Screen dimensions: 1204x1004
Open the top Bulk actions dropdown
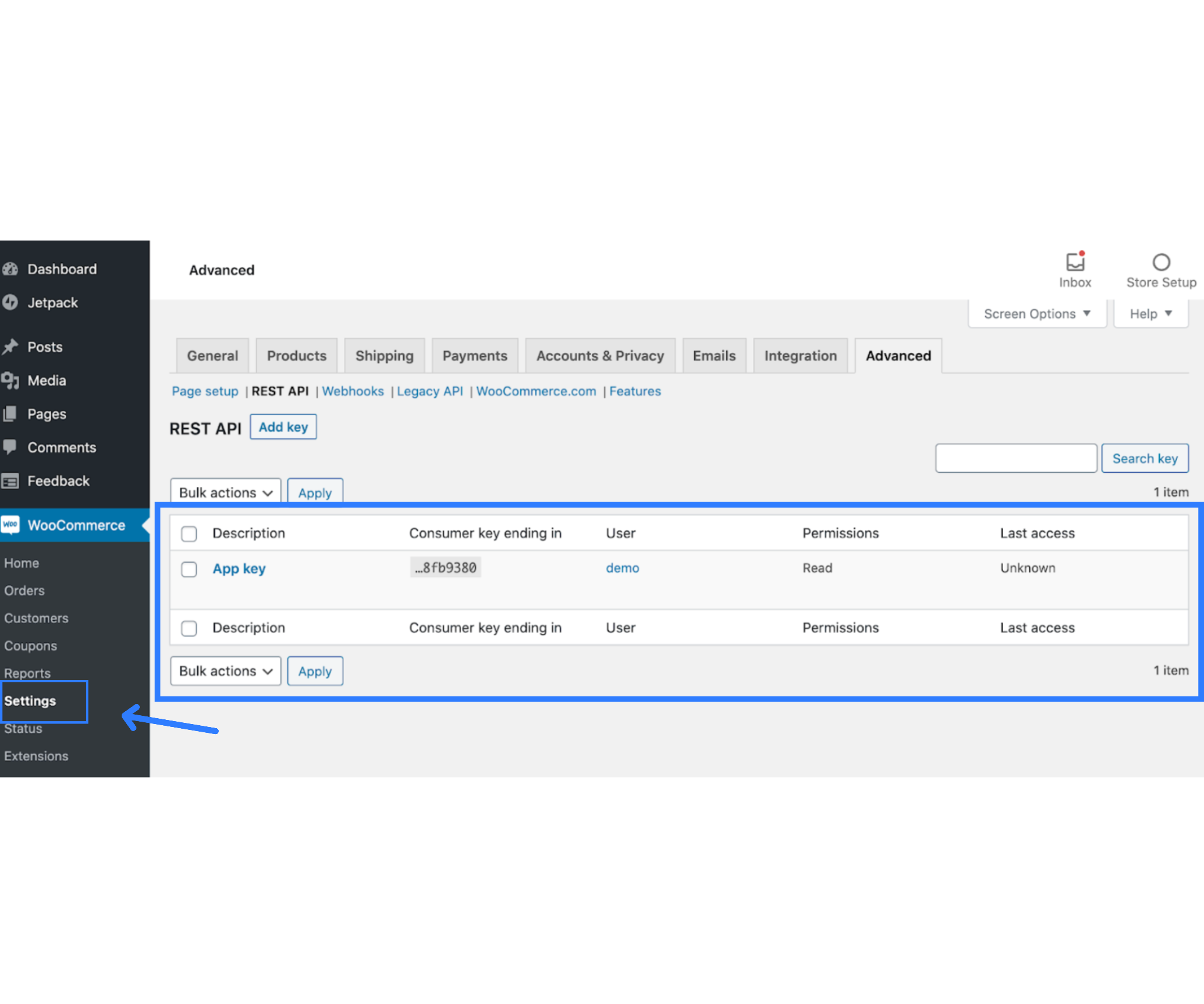(225, 492)
